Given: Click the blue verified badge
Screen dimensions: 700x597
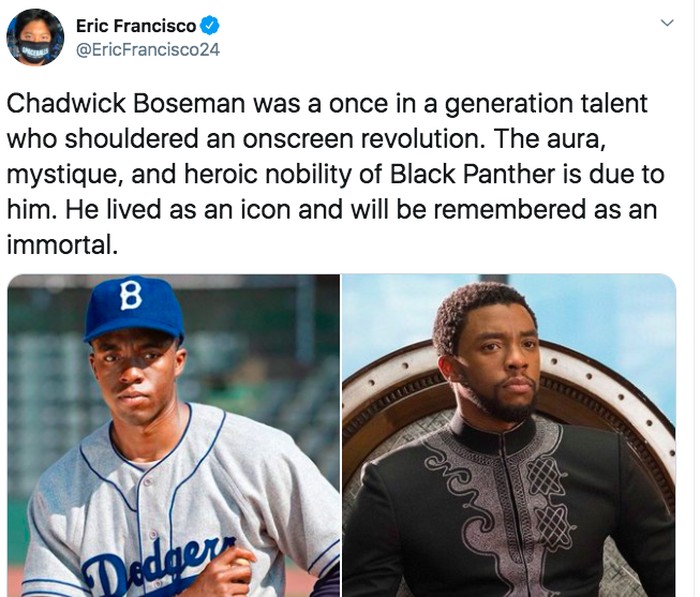Looking at the screenshot, I should pos(209,25).
